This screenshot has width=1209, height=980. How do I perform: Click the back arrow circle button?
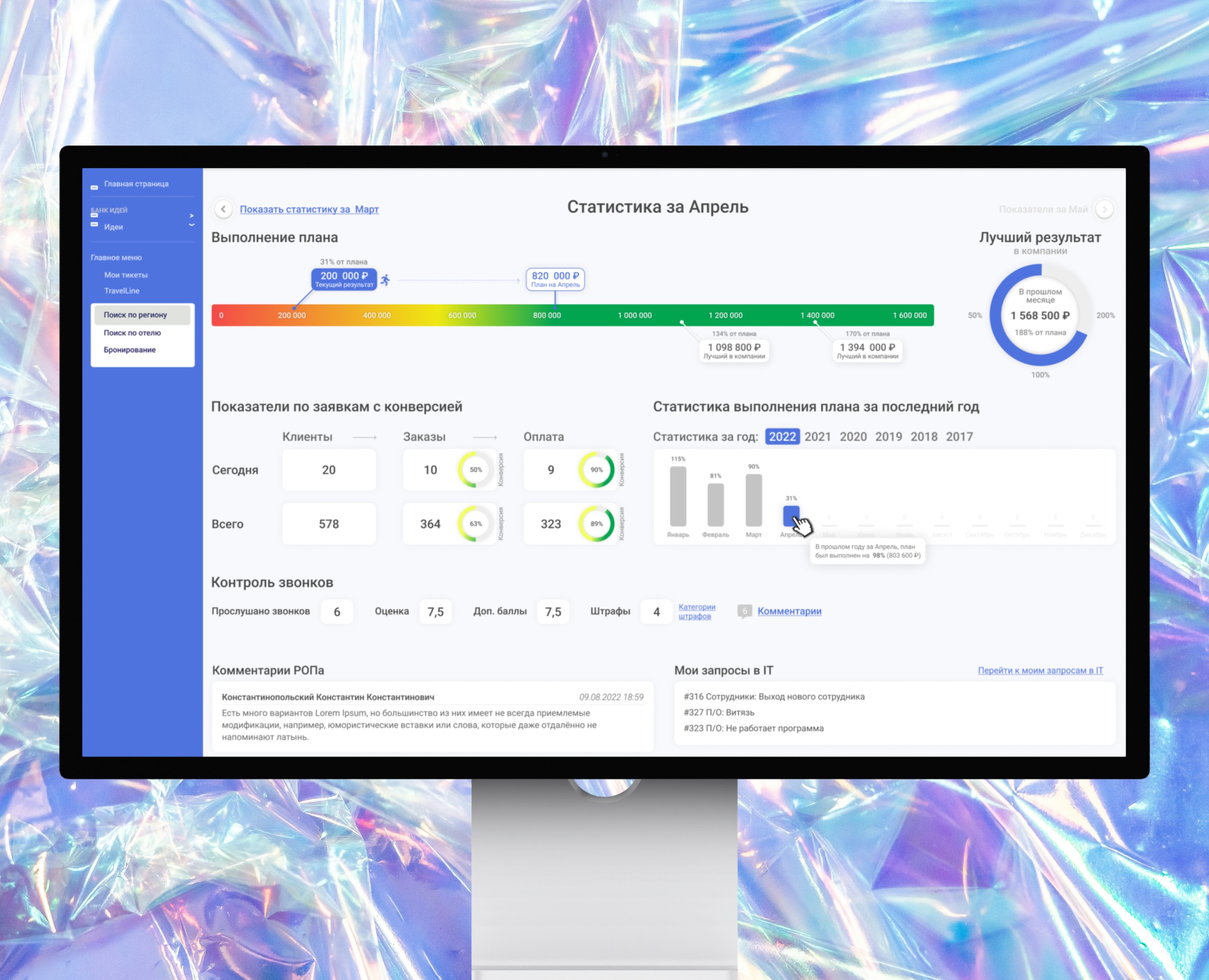[x=223, y=209]
